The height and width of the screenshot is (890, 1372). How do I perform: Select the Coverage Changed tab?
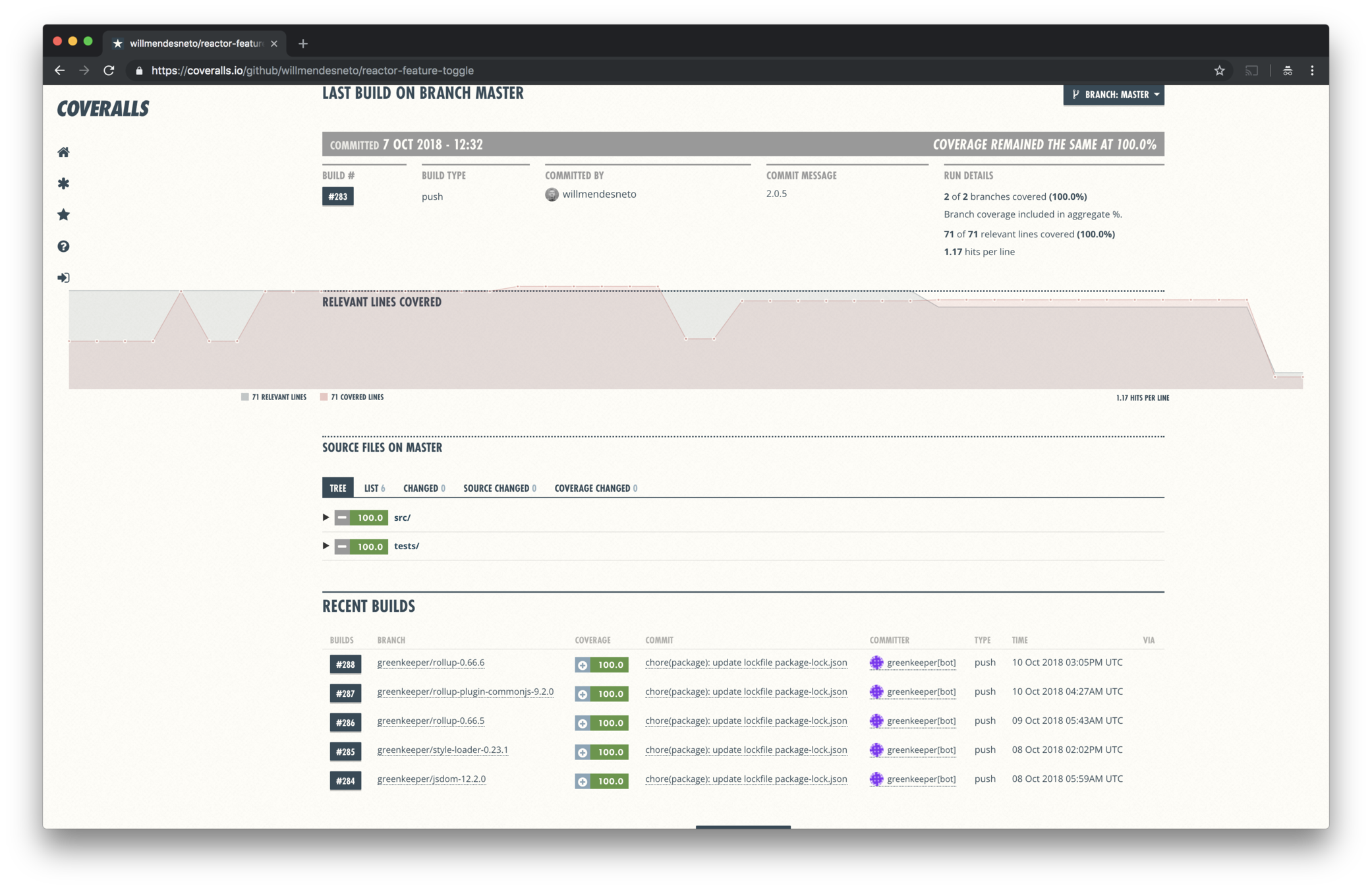(595, 488)
